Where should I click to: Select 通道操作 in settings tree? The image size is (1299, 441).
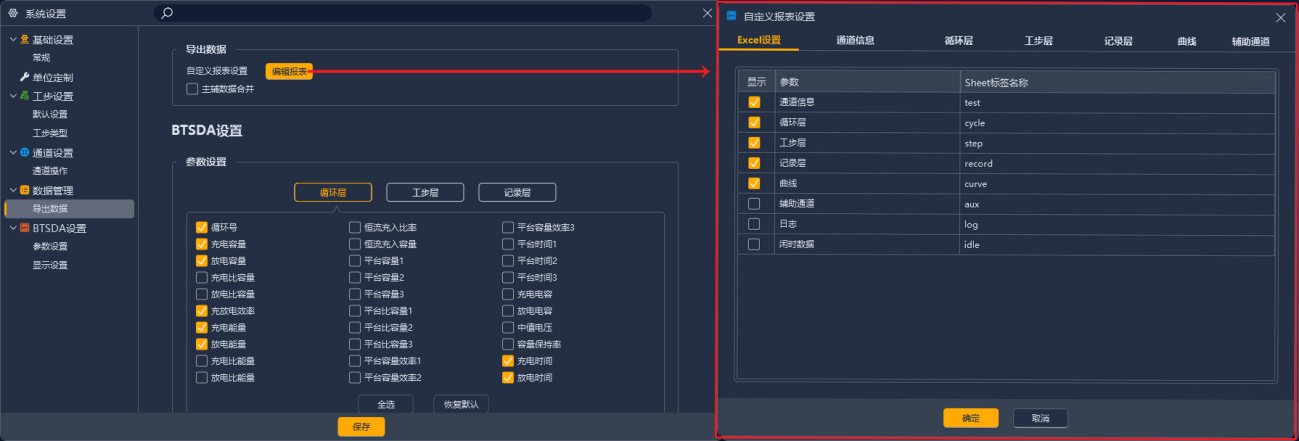click(x=50, y=171)
